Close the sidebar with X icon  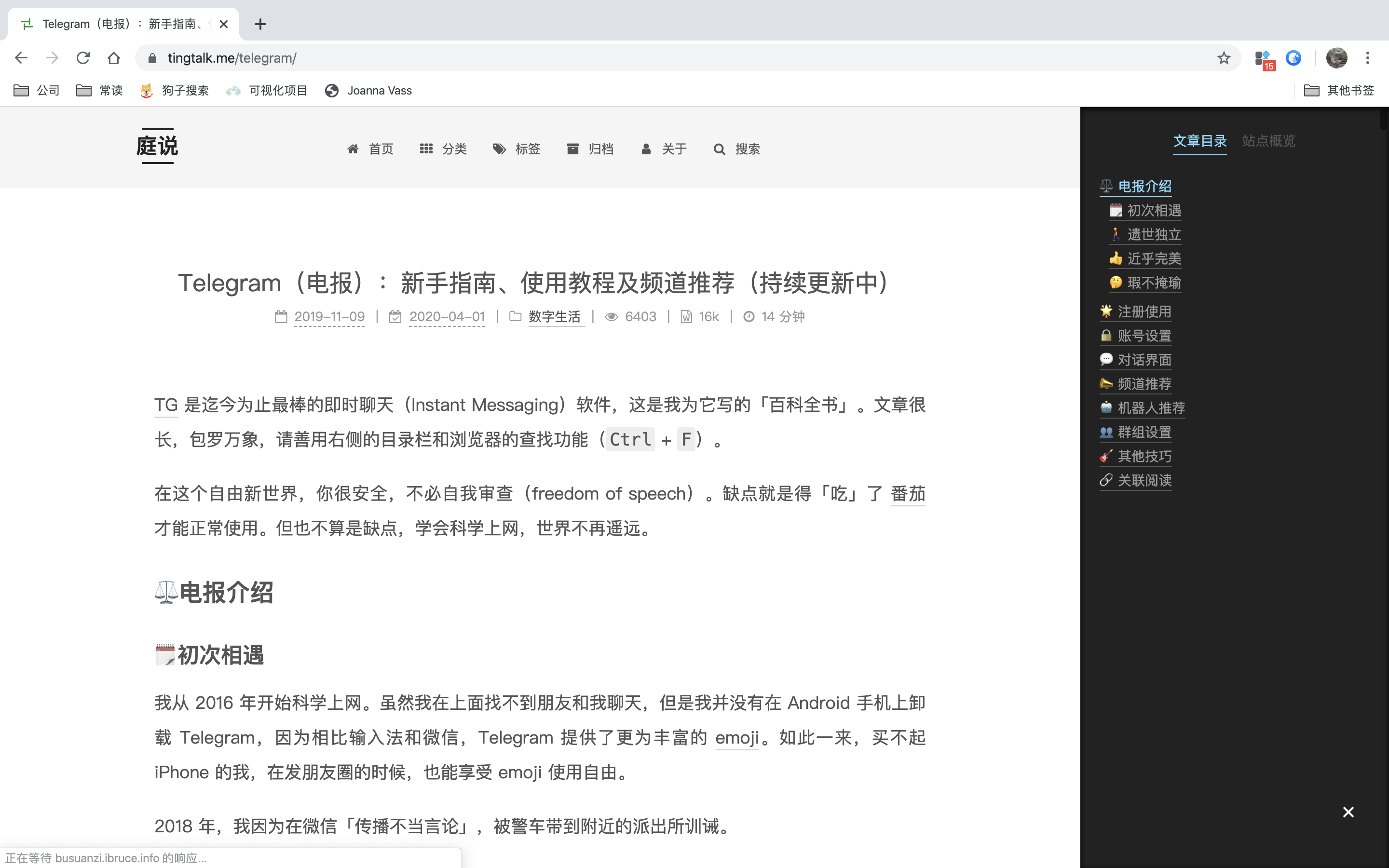tap(1348, 812)
